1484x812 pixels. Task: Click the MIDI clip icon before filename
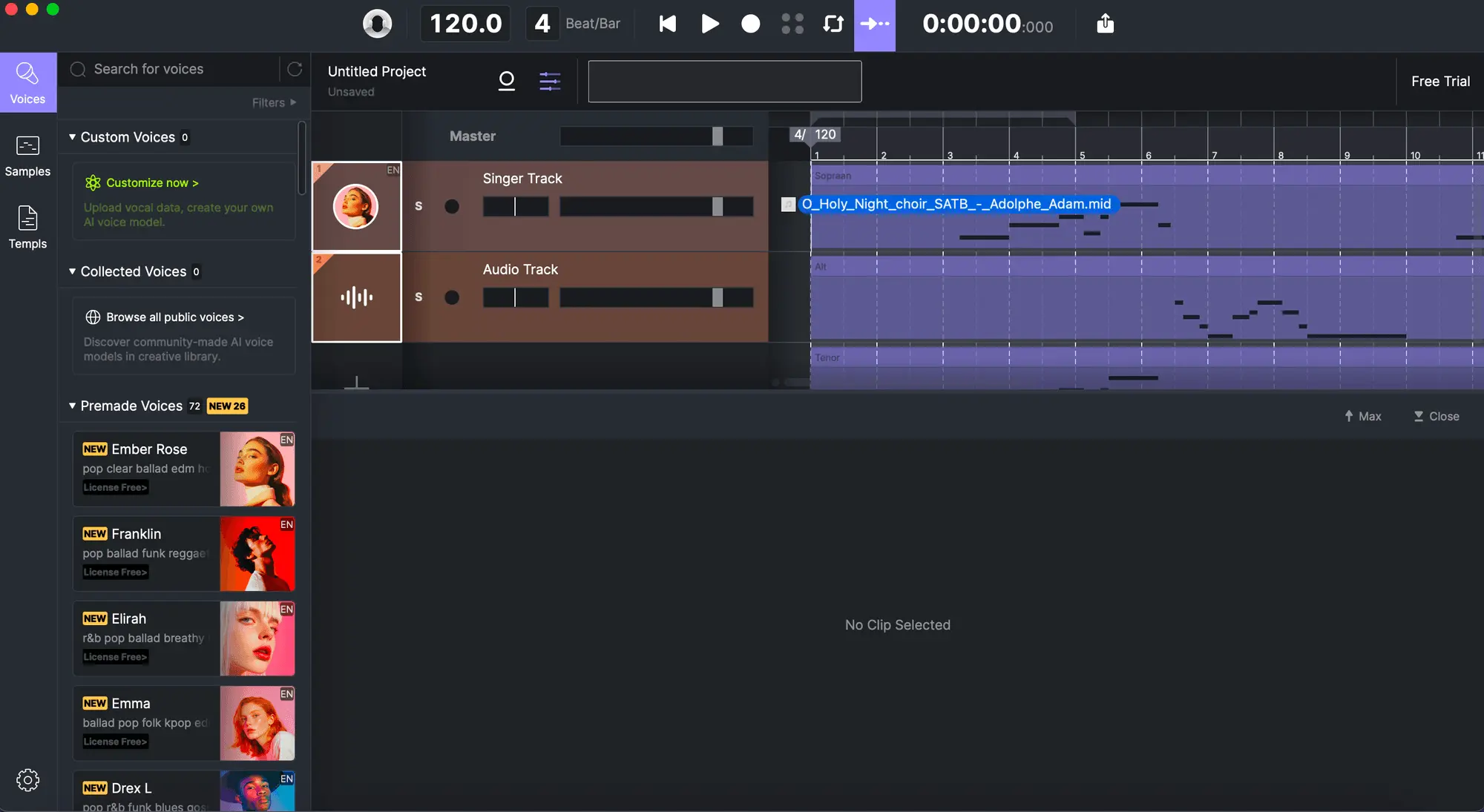pos(788,204)
